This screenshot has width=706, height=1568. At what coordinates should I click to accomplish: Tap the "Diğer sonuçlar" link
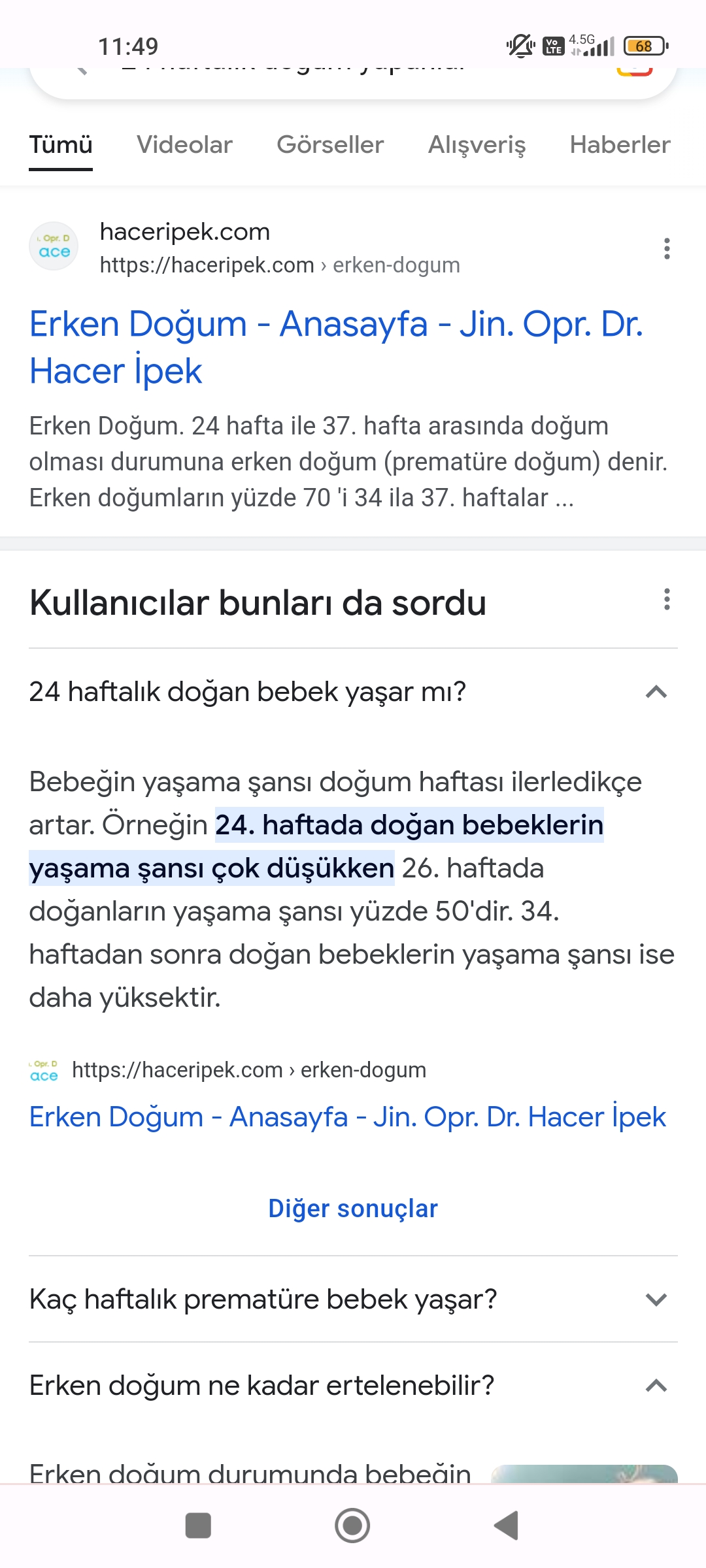(x=353, y=1209)
